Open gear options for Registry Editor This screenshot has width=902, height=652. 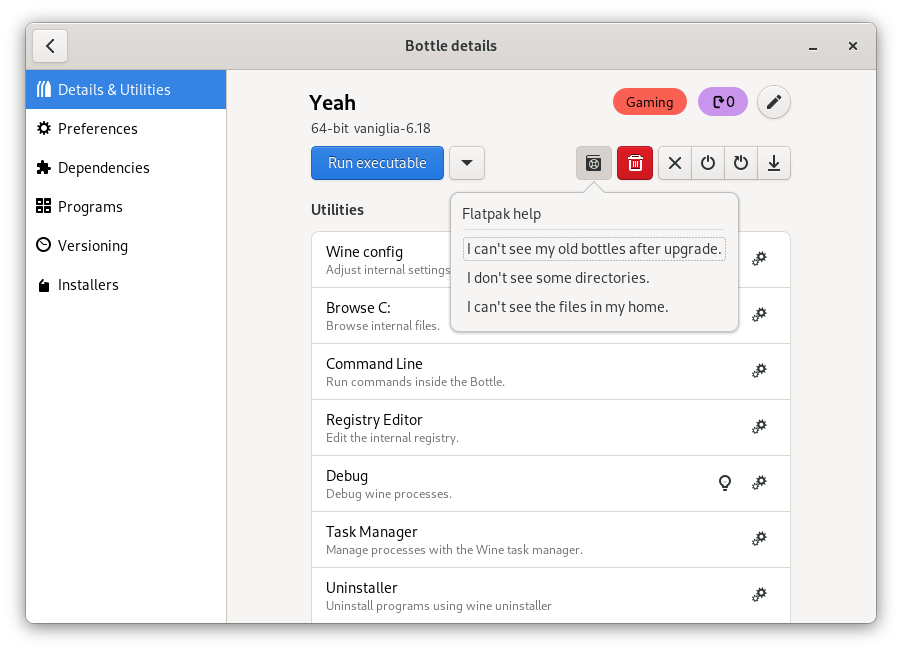[759, 427]
